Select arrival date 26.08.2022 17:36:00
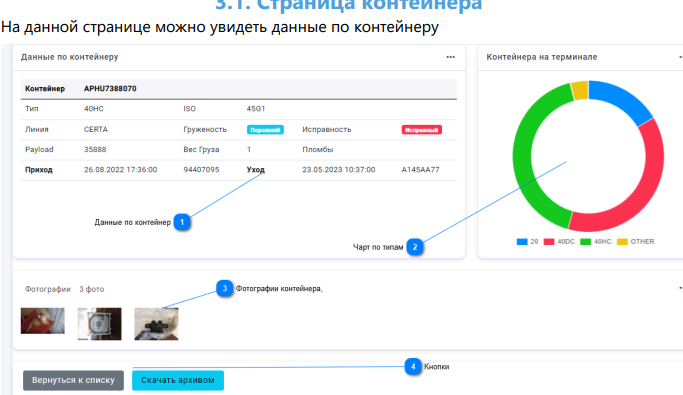Viewport: 683px width, 395px height. pos(121,169)
